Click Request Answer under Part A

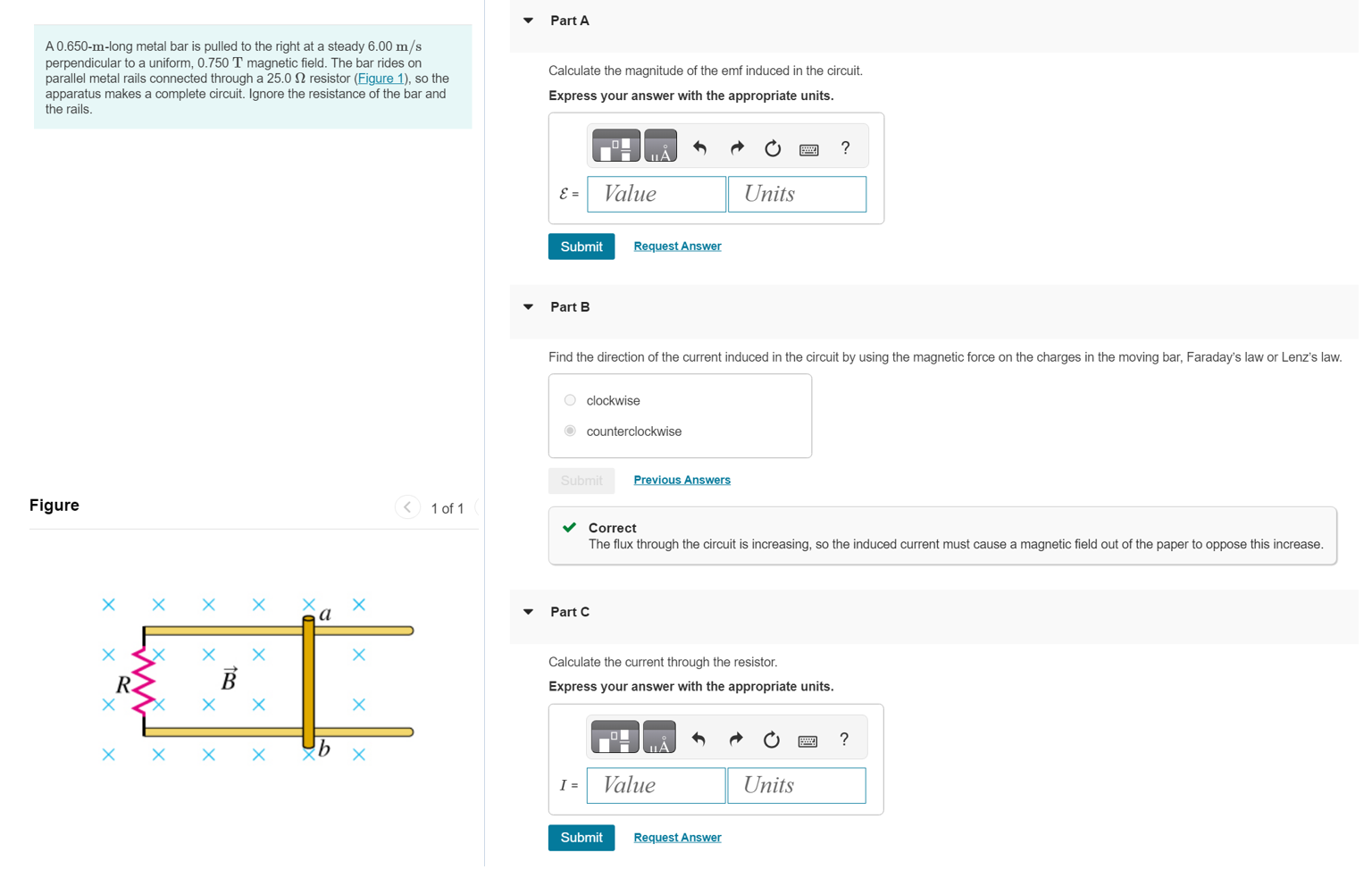tap(677, 245)
